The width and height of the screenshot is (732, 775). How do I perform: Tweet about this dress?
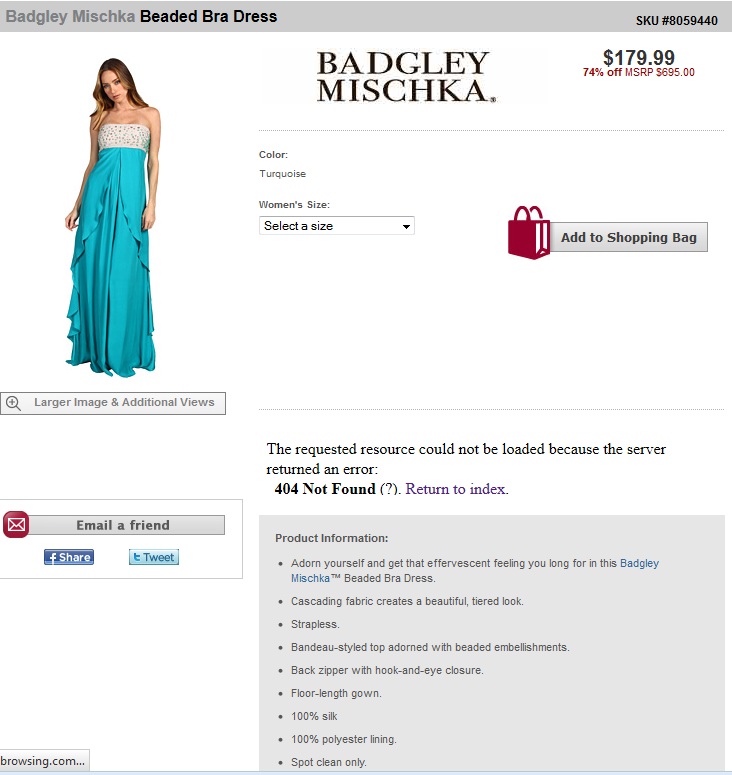coord(154,558)
